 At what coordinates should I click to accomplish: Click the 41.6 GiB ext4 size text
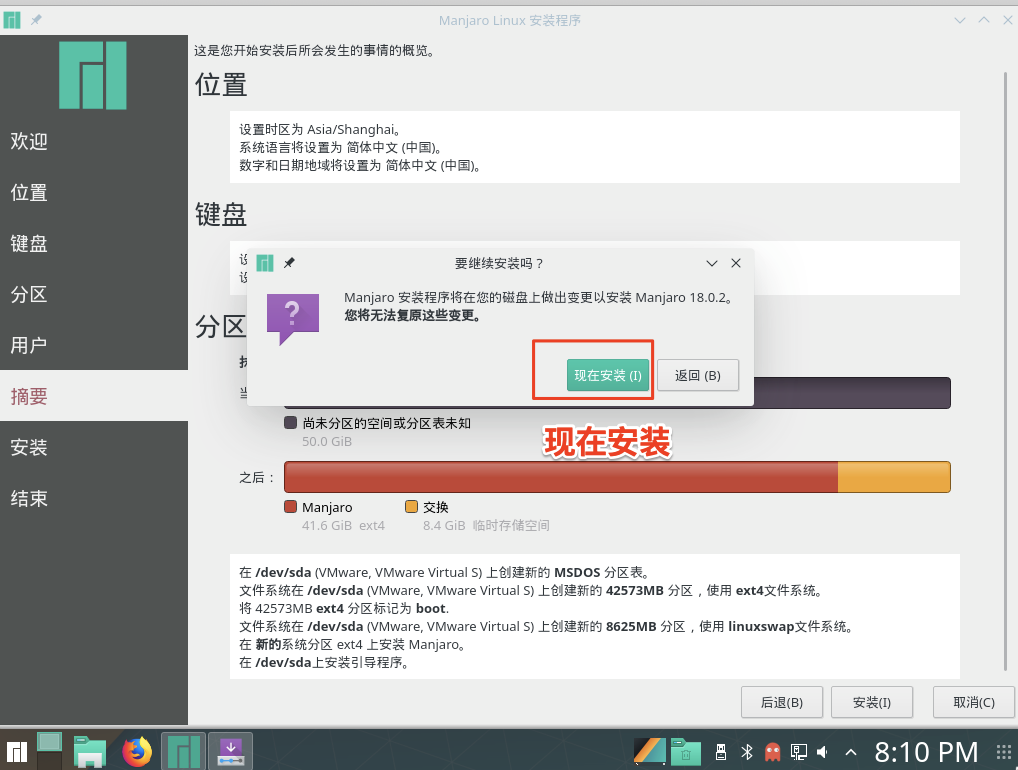point(343,525)
